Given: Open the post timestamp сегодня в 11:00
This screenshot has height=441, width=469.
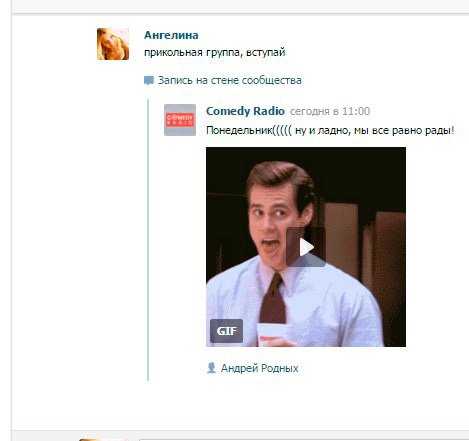Looking at the screenshot, I should click(x=330, y=111).
